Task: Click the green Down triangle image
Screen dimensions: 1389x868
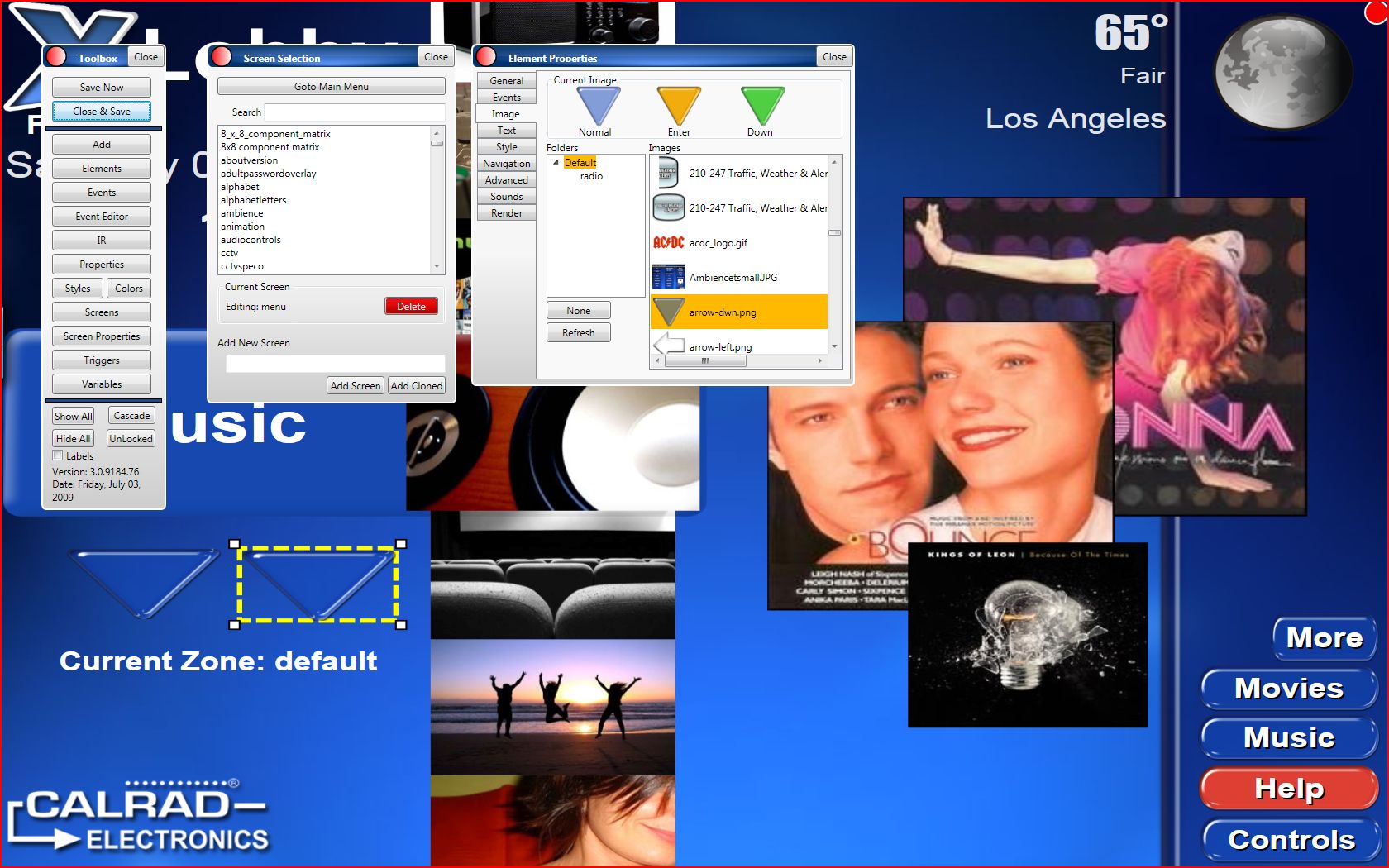Action: pos(761,105)
